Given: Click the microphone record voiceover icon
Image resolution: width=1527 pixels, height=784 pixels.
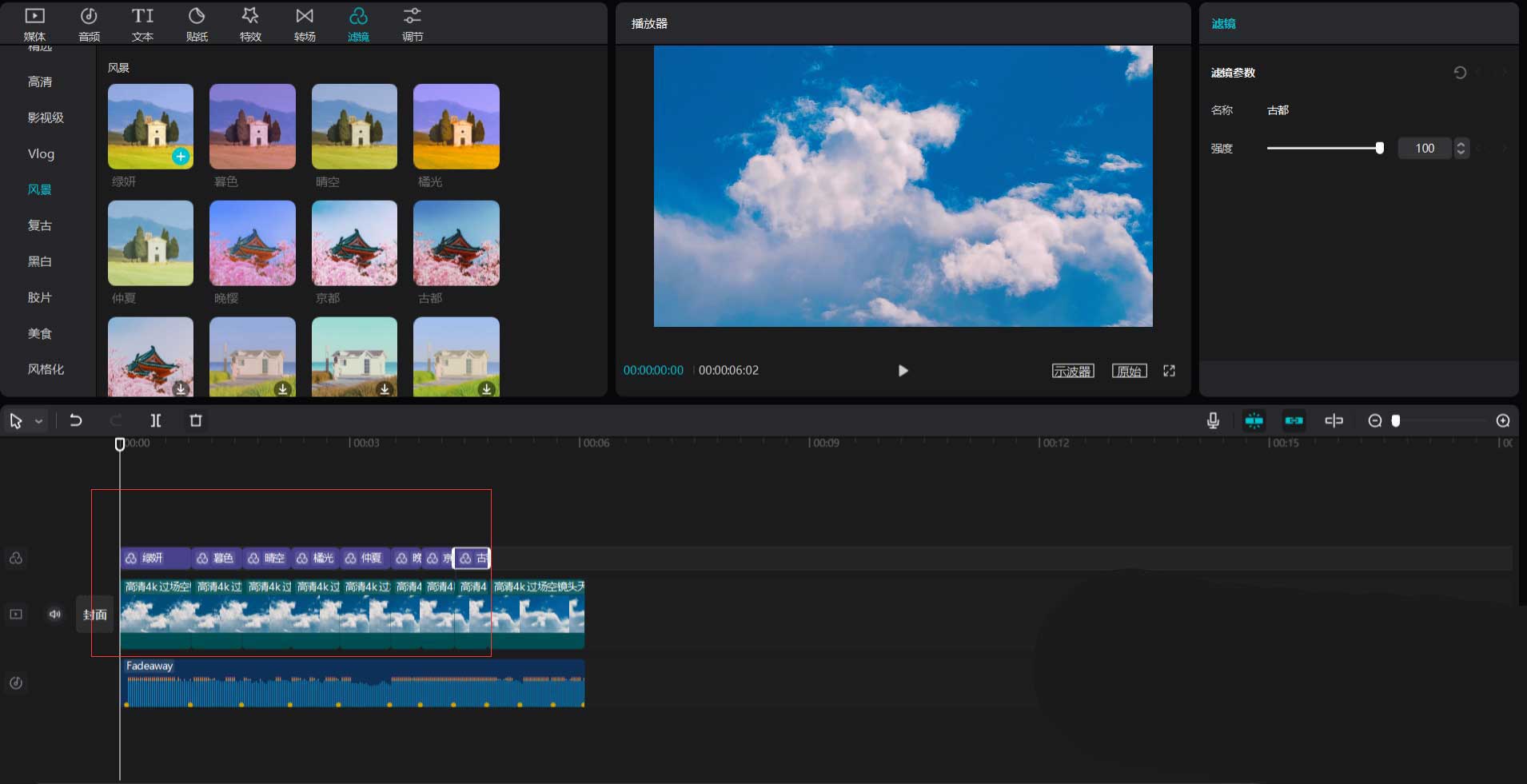Looking at the screenshot, I should pos(1213,420).
